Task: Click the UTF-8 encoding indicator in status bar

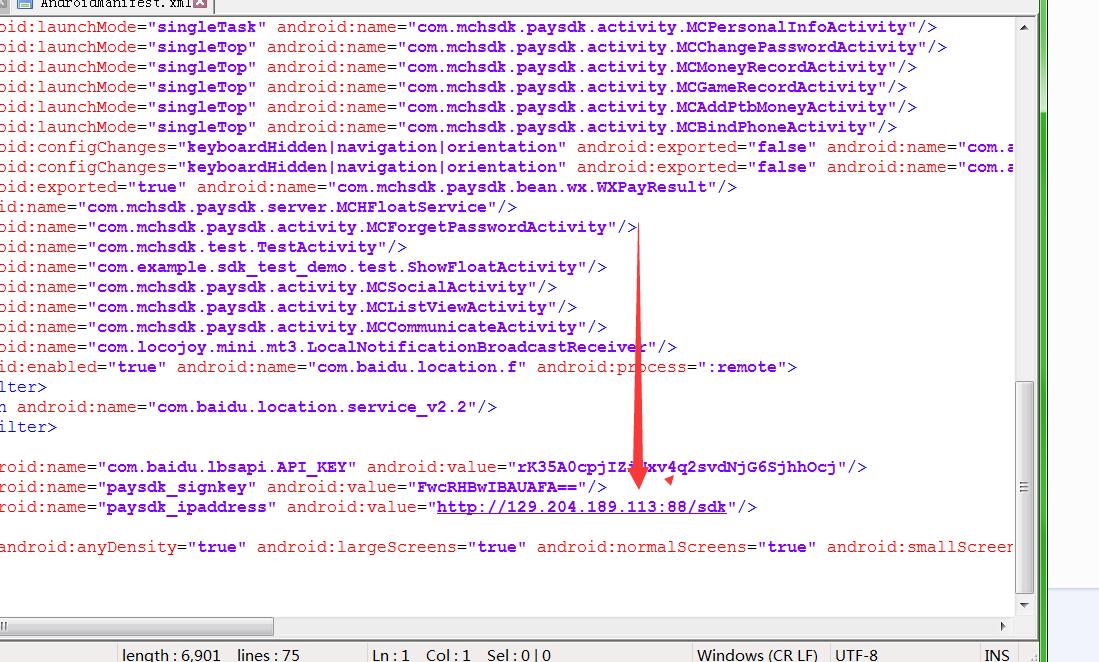Action: pyautogui.click(x=855, y=655)
